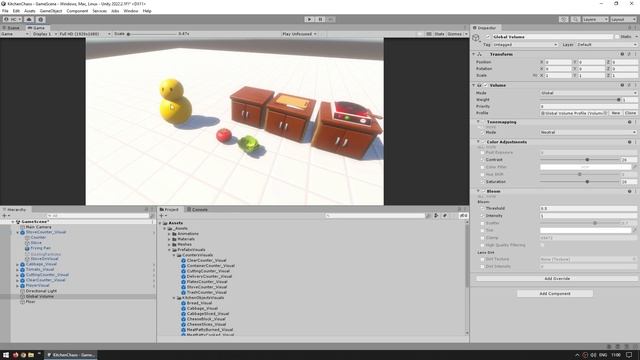This screenshot has width=640, height=360.
Task: Open the Tag dropdown in the Inspector
Action: coord(525,44)
